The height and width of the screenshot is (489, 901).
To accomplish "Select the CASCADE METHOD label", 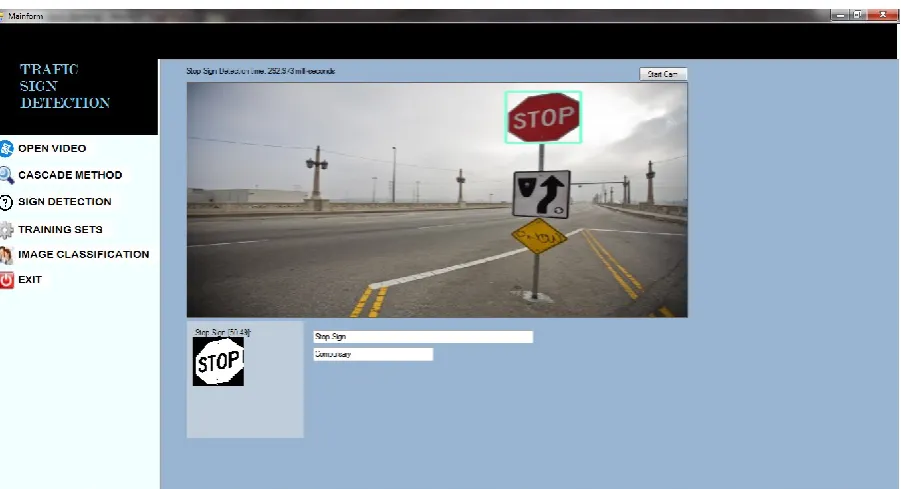I will click(x=70, y=175).
